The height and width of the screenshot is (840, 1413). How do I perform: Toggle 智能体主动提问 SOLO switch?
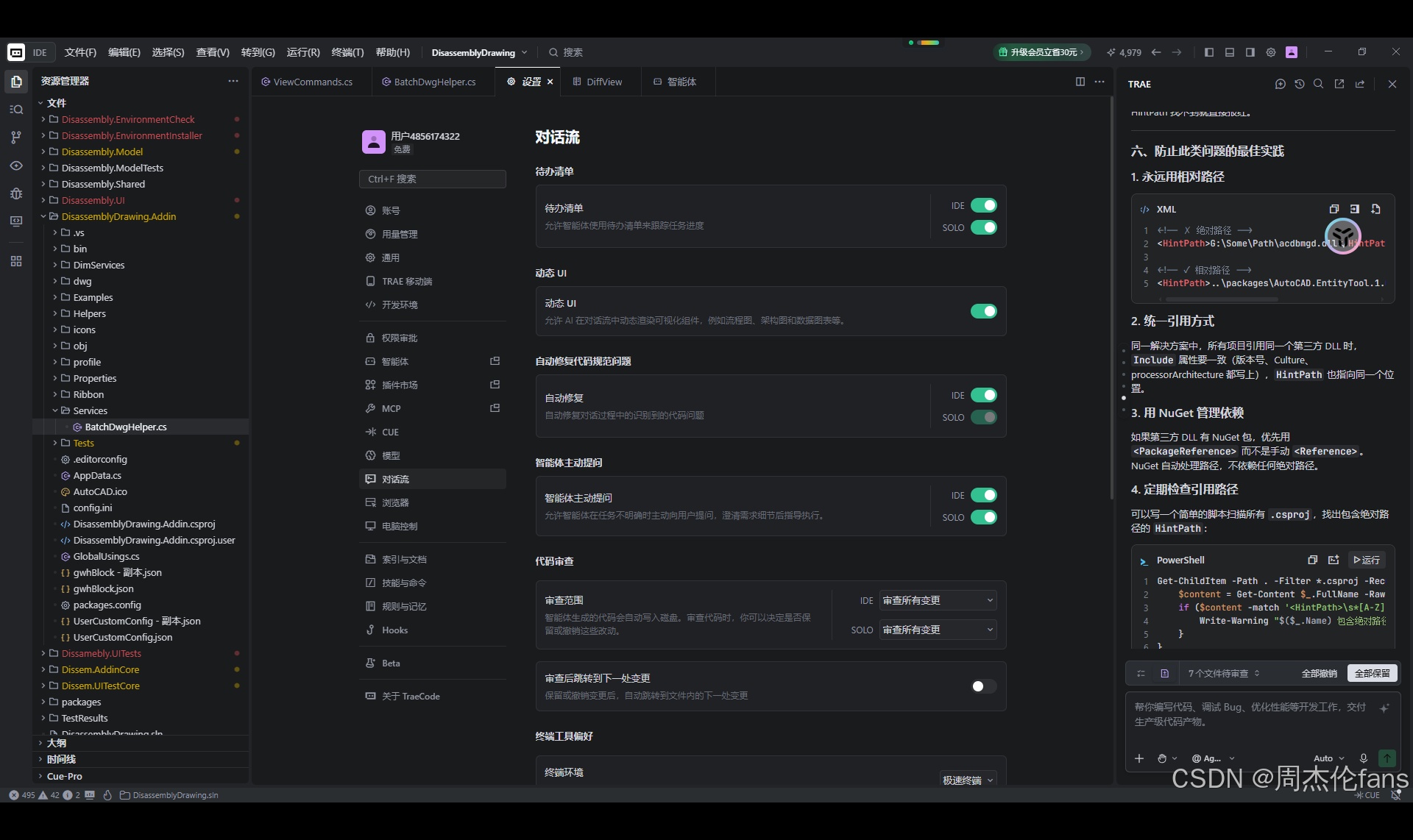pyautogui.click(x=984, y=517)
